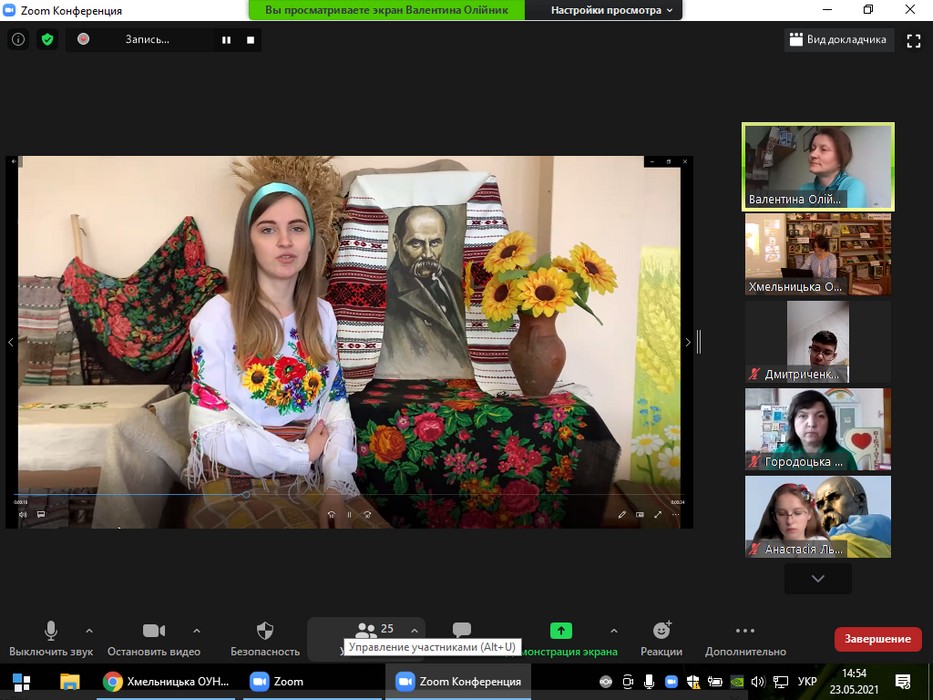The height and width of the screenshot is (700, 933).
Task: Open the meeting info icon
Action: click(x=18, y=39)
